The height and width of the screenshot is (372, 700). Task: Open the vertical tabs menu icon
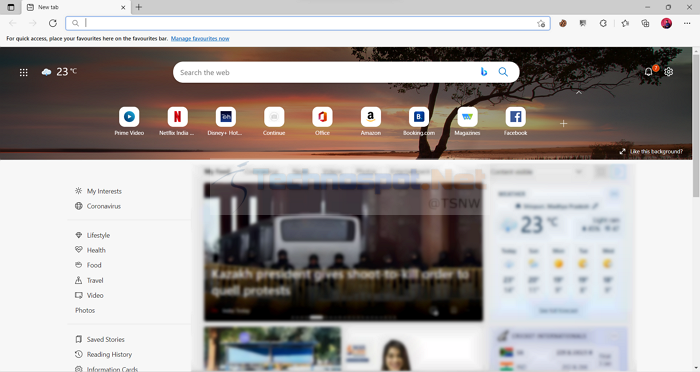coord(11,7)
